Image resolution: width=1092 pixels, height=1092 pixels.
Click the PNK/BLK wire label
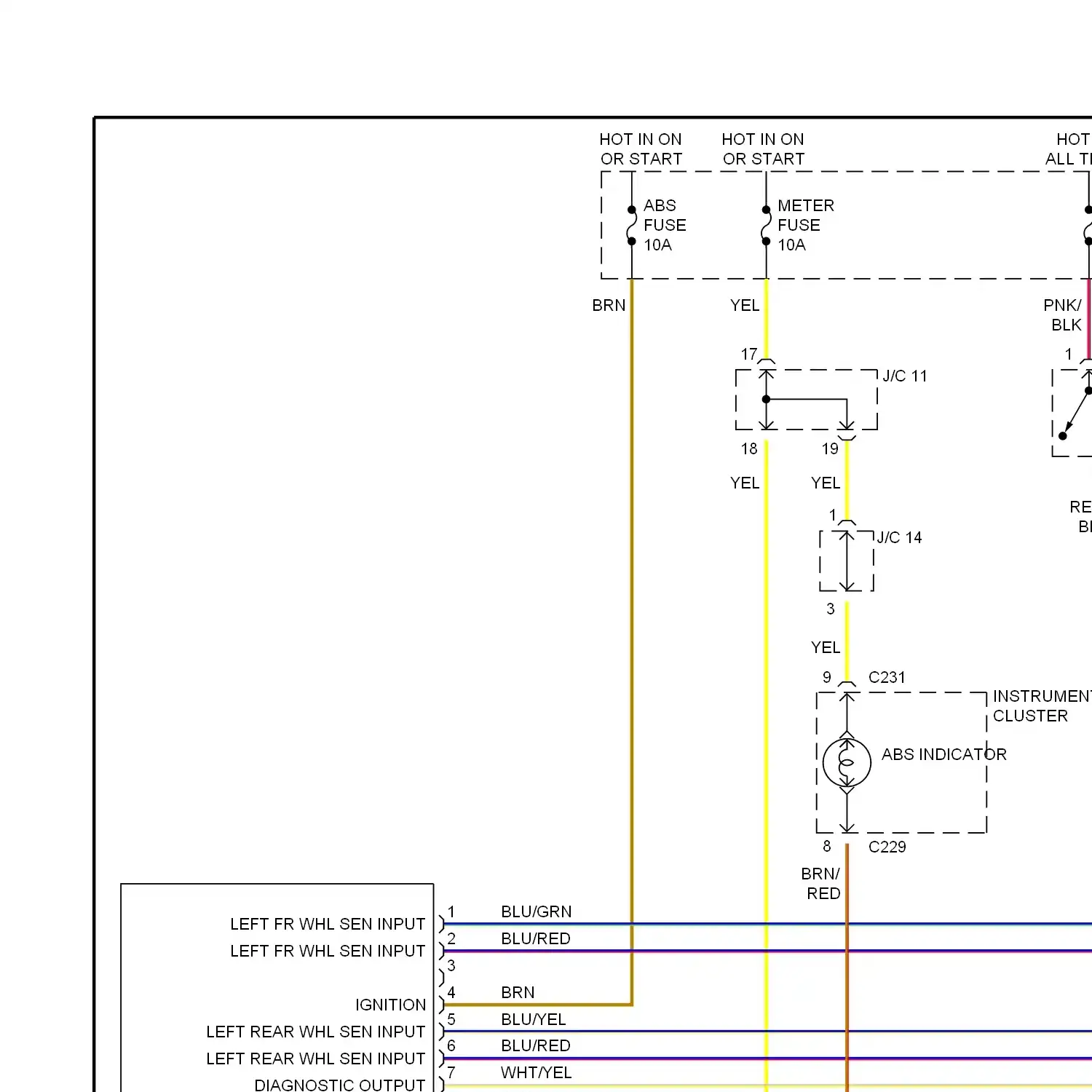[1062, 314]
